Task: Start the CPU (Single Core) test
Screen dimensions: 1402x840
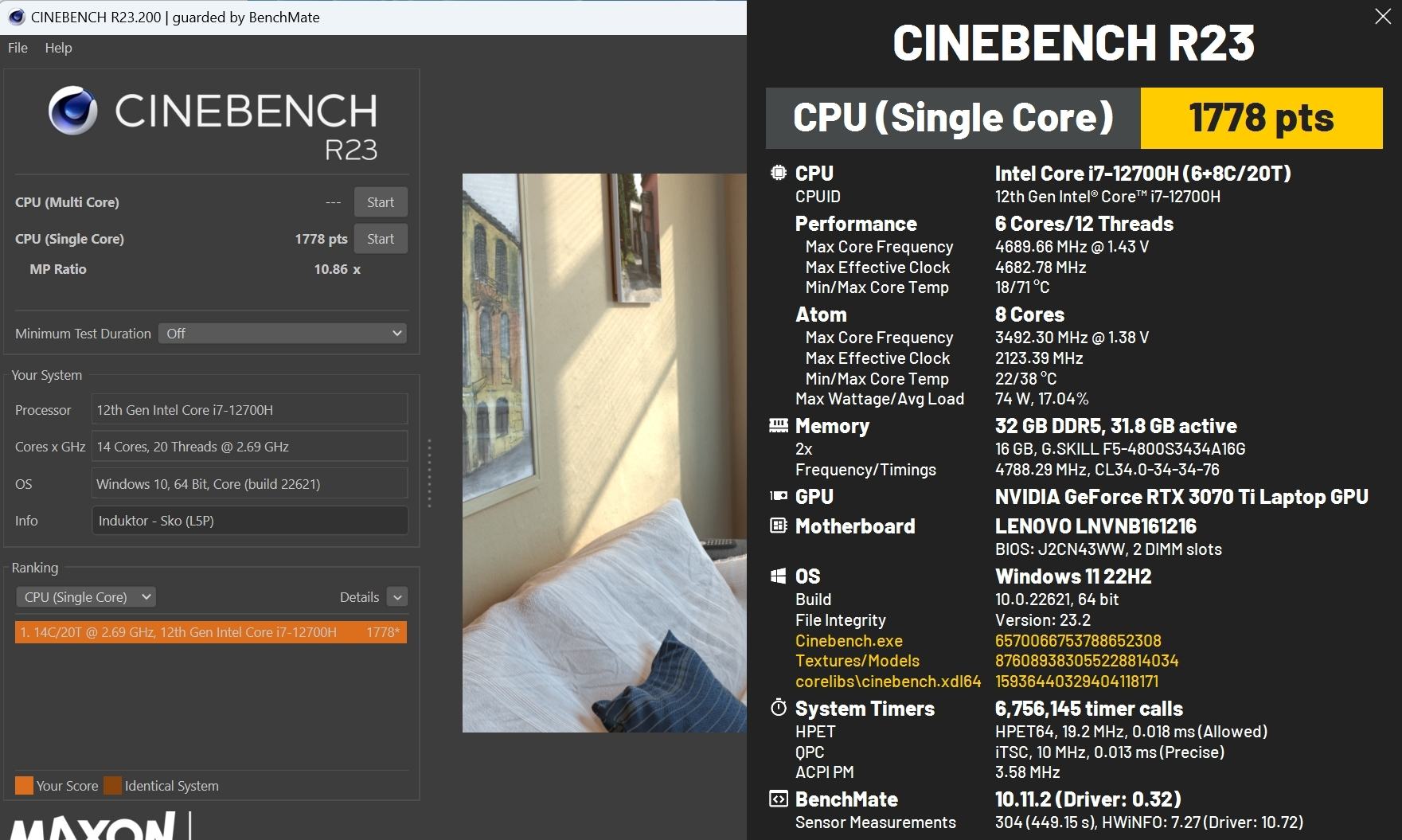Action: pyautogui.click(x=381, y=239)
